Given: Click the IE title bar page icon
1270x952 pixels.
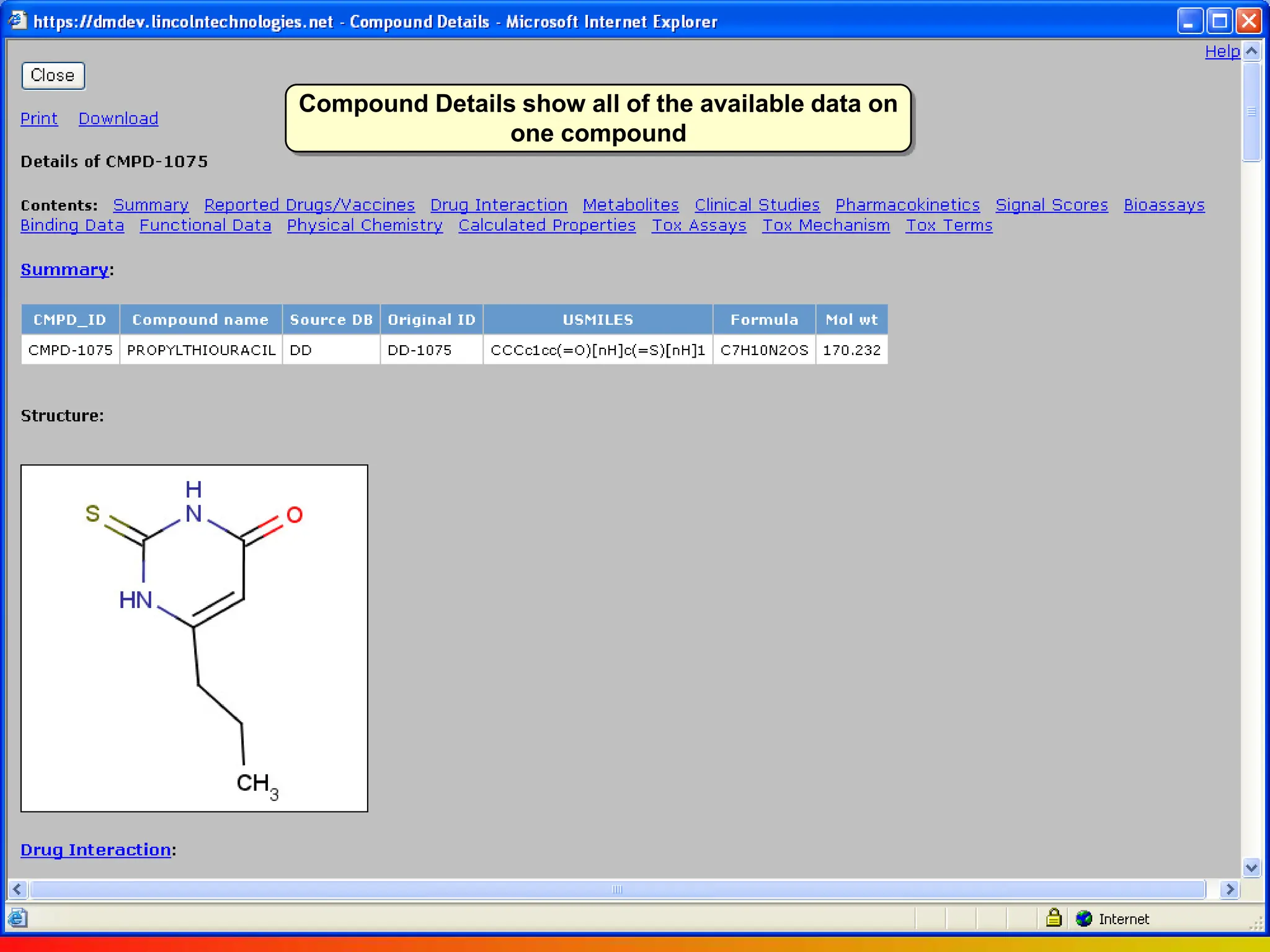Looking at the screenshot, I should [17, 20].
